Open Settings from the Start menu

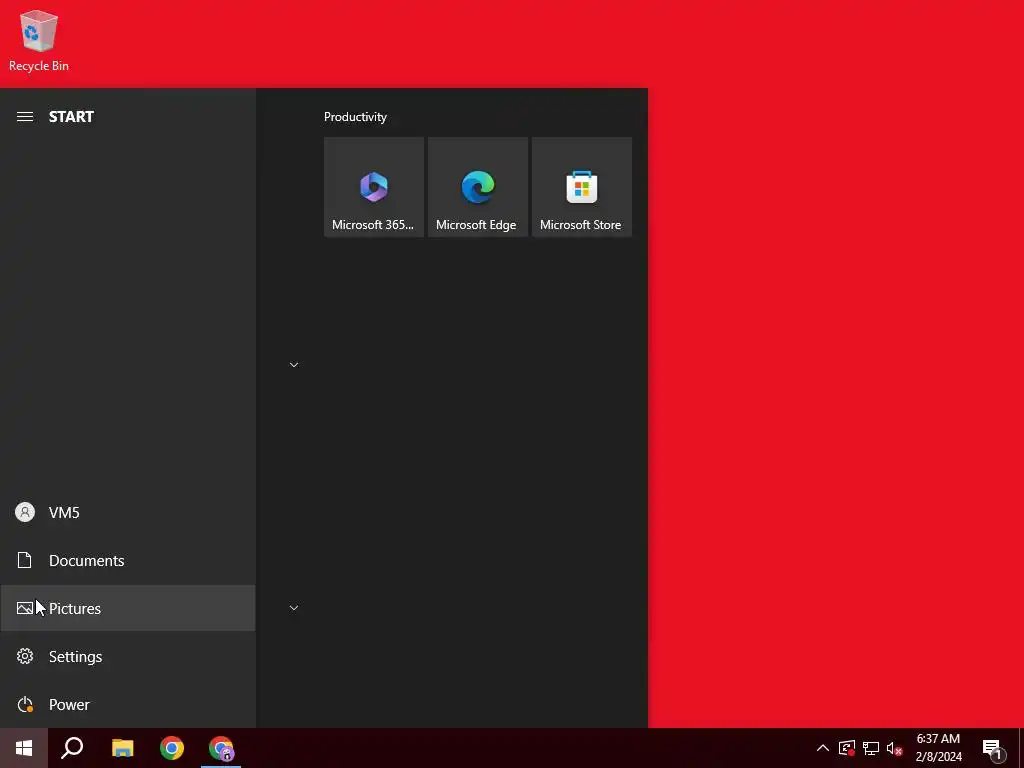coord(128,656)
